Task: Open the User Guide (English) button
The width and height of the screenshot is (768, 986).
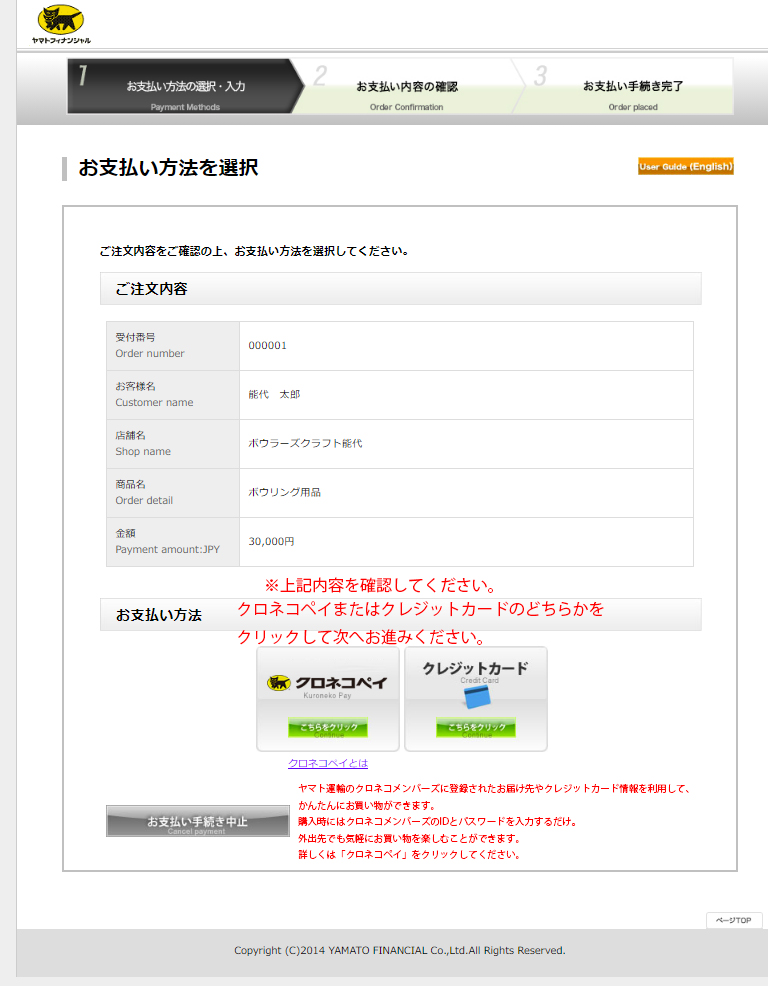Action: pos(686,167)
